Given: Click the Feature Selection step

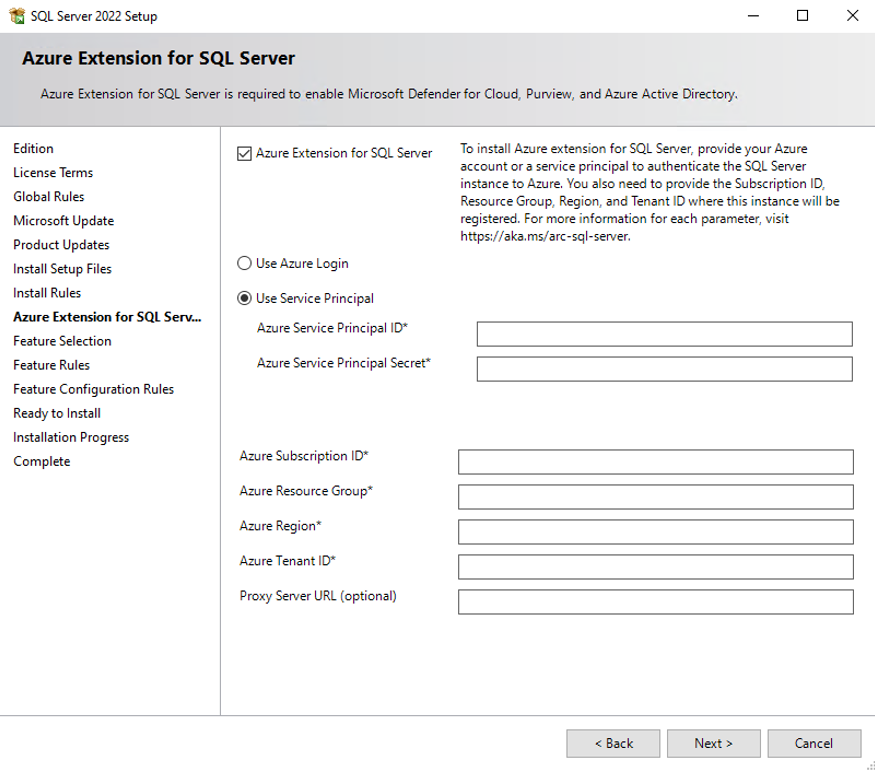Looking at the screenshot, I should (x=62, y=341).
